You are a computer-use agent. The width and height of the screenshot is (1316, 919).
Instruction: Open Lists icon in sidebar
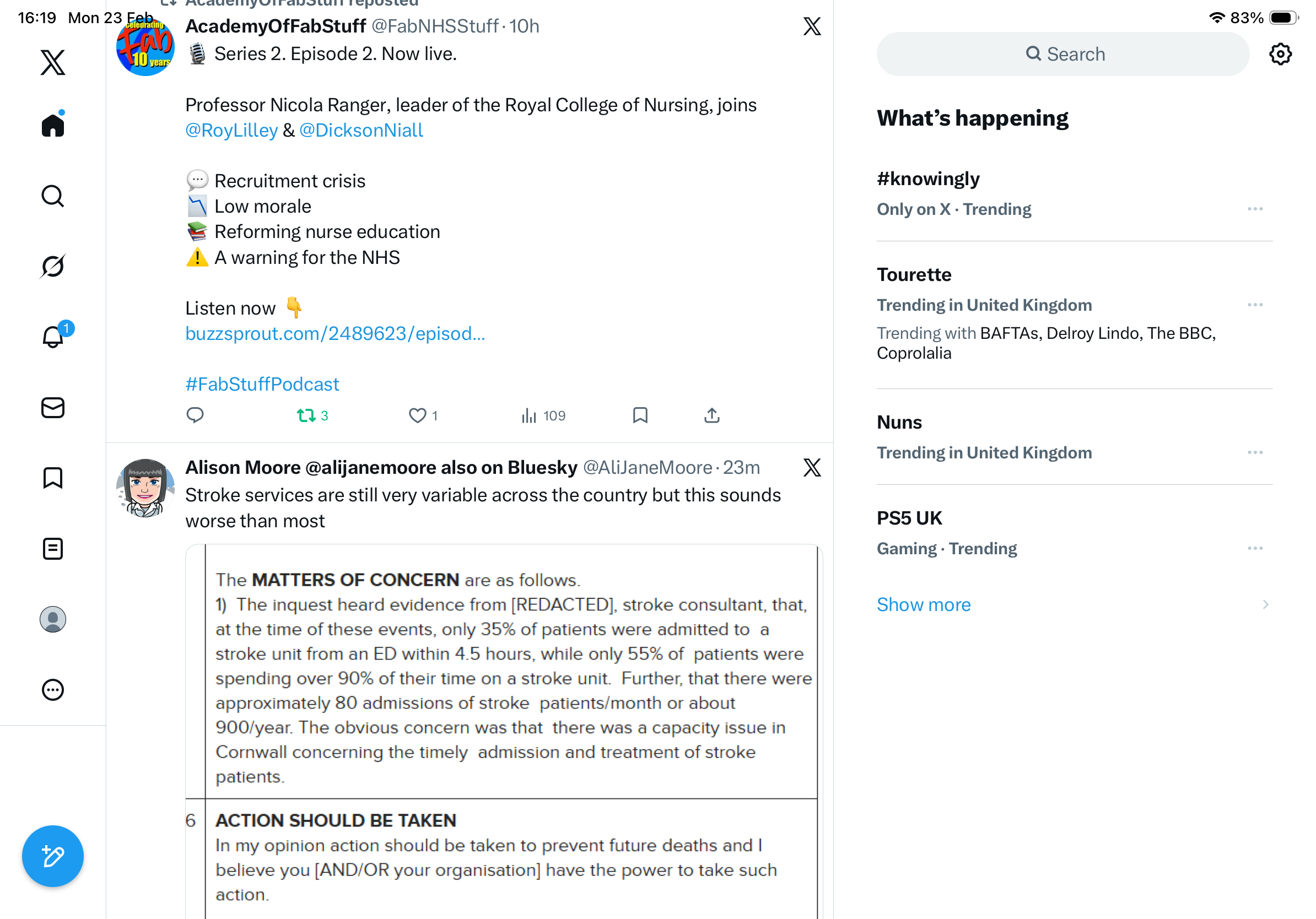(53, 548)
